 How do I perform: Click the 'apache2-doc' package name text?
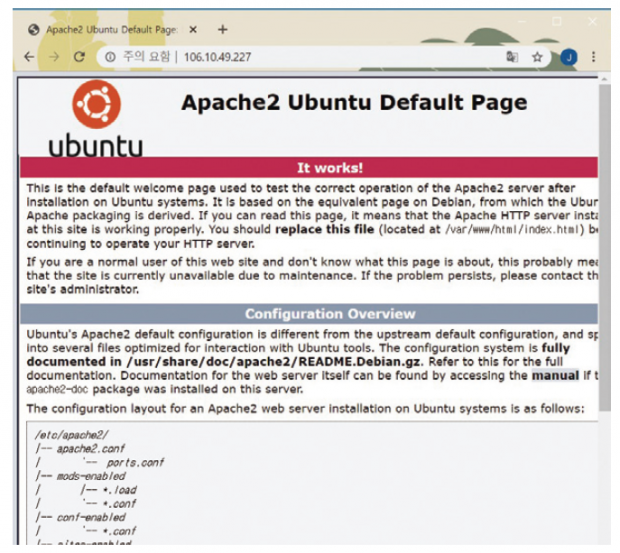click(57, 389)
